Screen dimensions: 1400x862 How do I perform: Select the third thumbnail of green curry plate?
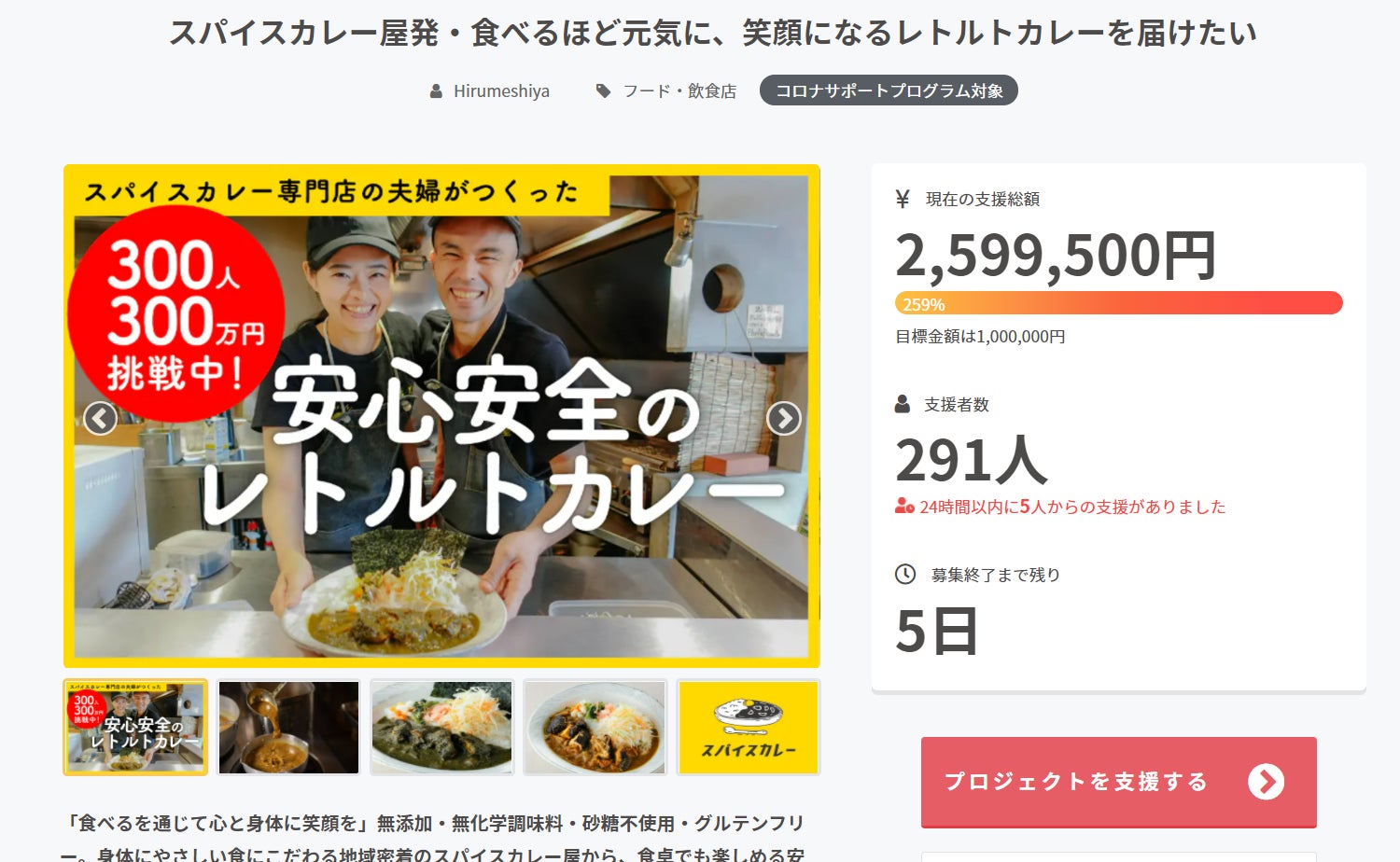[441, 728]
